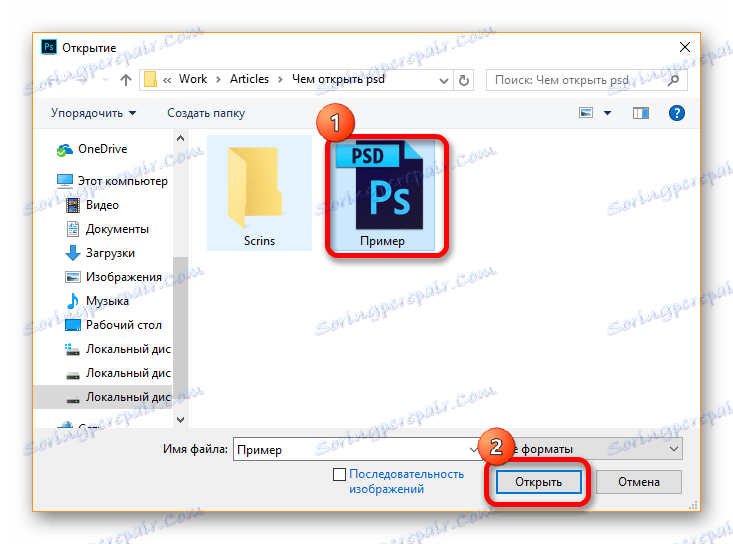Click Чем открыть psd in breadcrumb
Viewport: 733px width, 544px height.
[338, 79]
